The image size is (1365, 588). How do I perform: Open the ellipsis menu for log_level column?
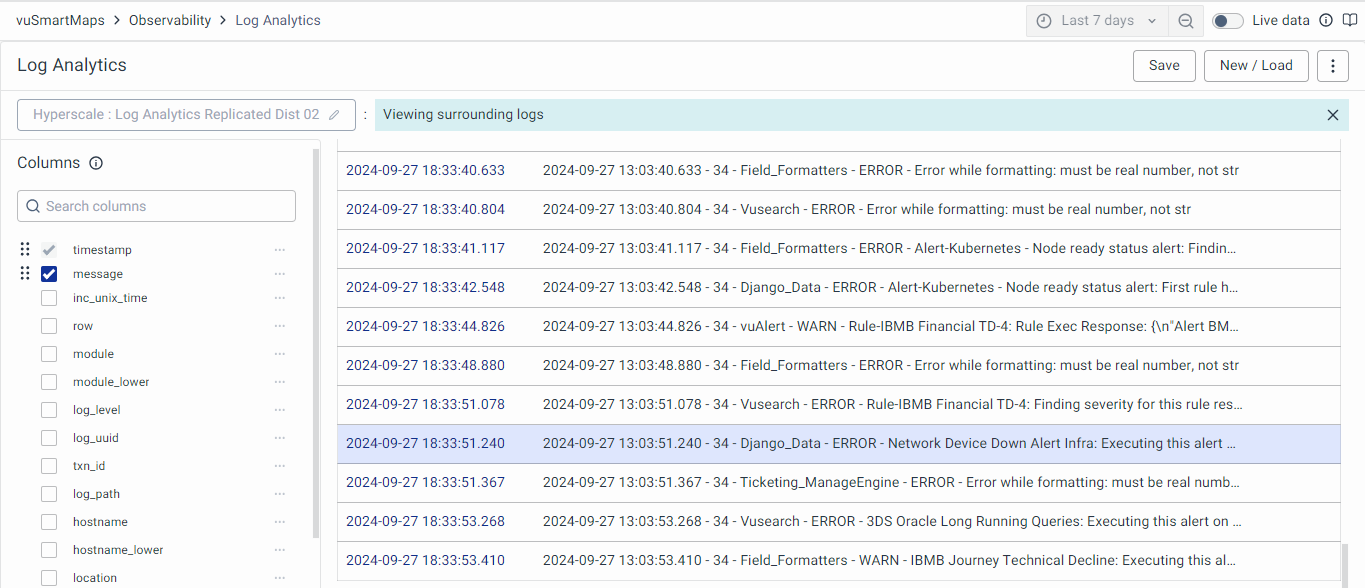[280, 410]
